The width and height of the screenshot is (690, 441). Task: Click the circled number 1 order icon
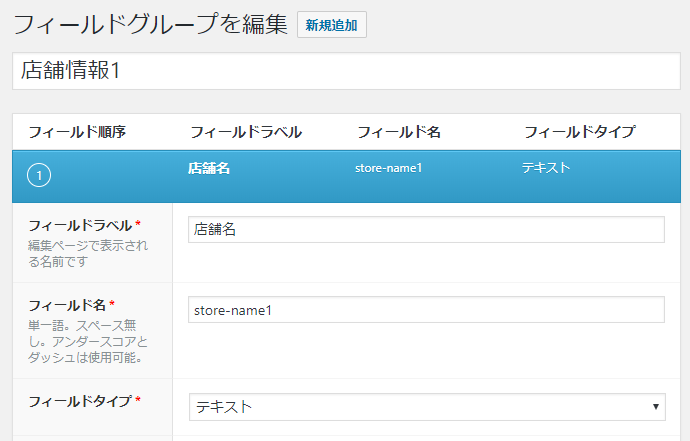(39, 176)
